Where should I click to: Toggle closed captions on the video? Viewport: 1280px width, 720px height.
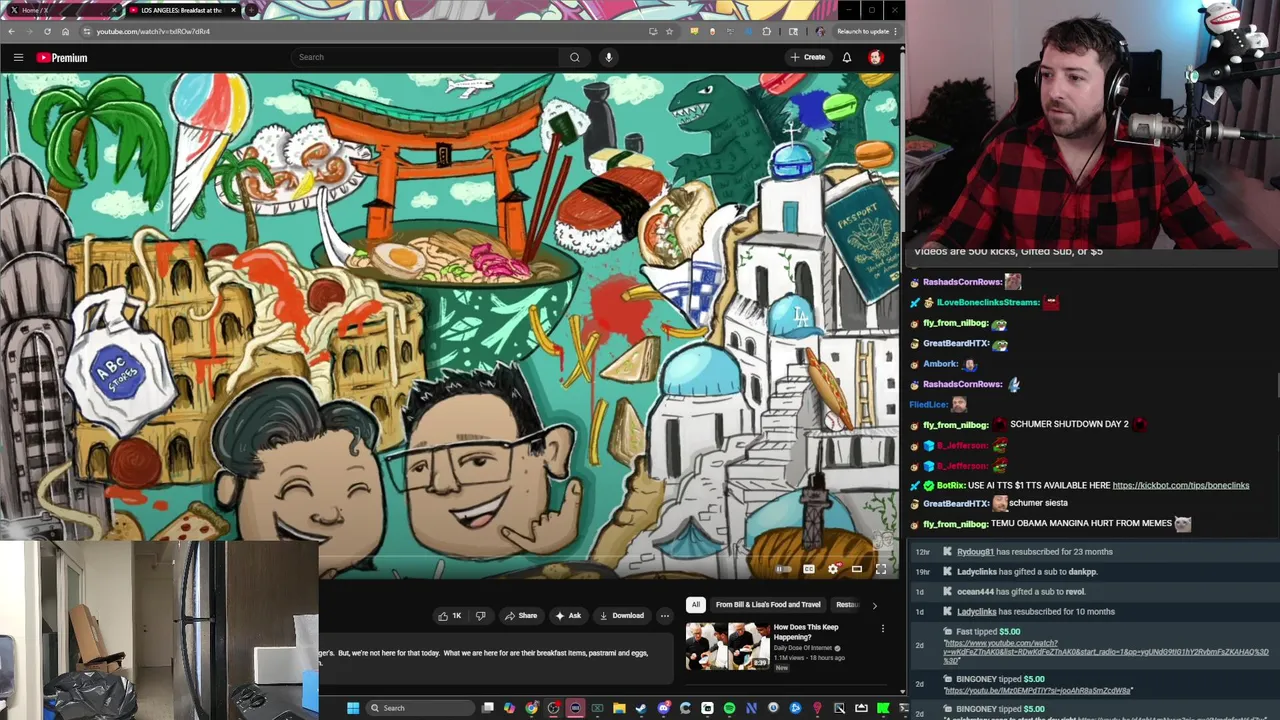coord(808,569)
